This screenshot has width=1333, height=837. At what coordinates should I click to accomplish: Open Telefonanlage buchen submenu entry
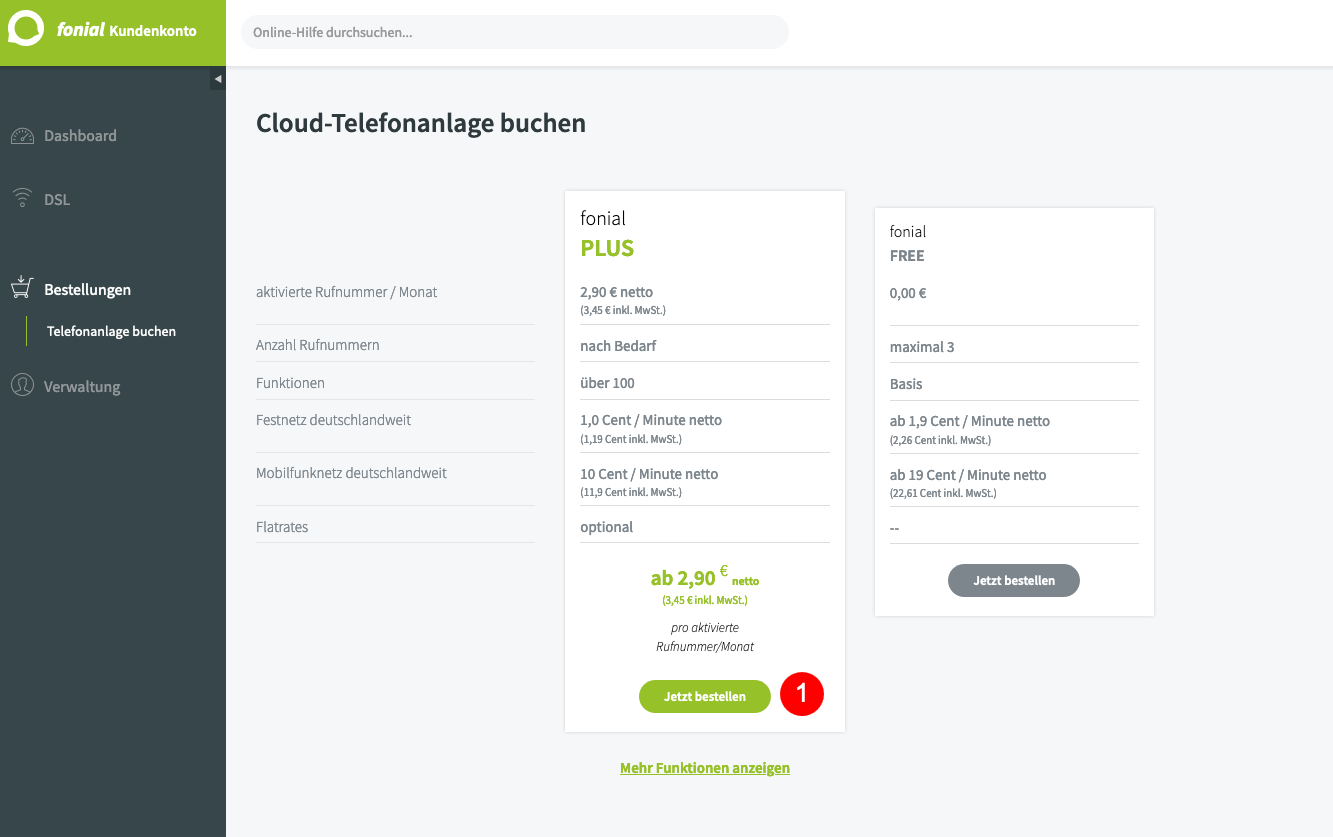pos(111,331)
